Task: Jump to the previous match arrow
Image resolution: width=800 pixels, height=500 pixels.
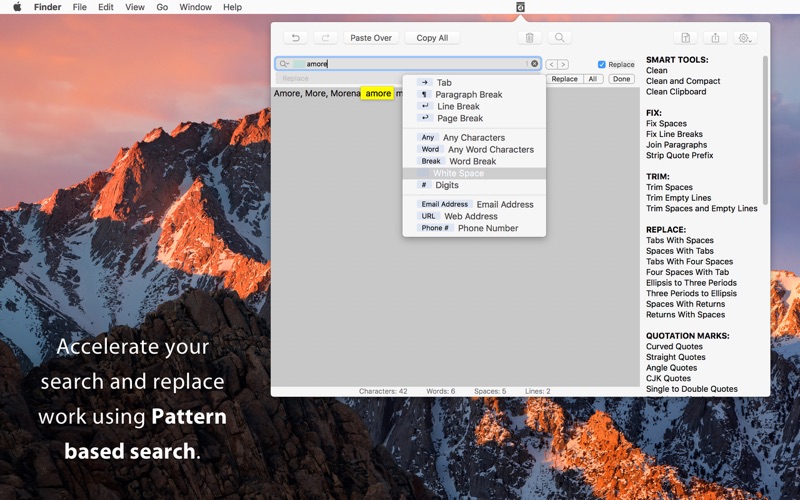Action: tap(552, 64)
